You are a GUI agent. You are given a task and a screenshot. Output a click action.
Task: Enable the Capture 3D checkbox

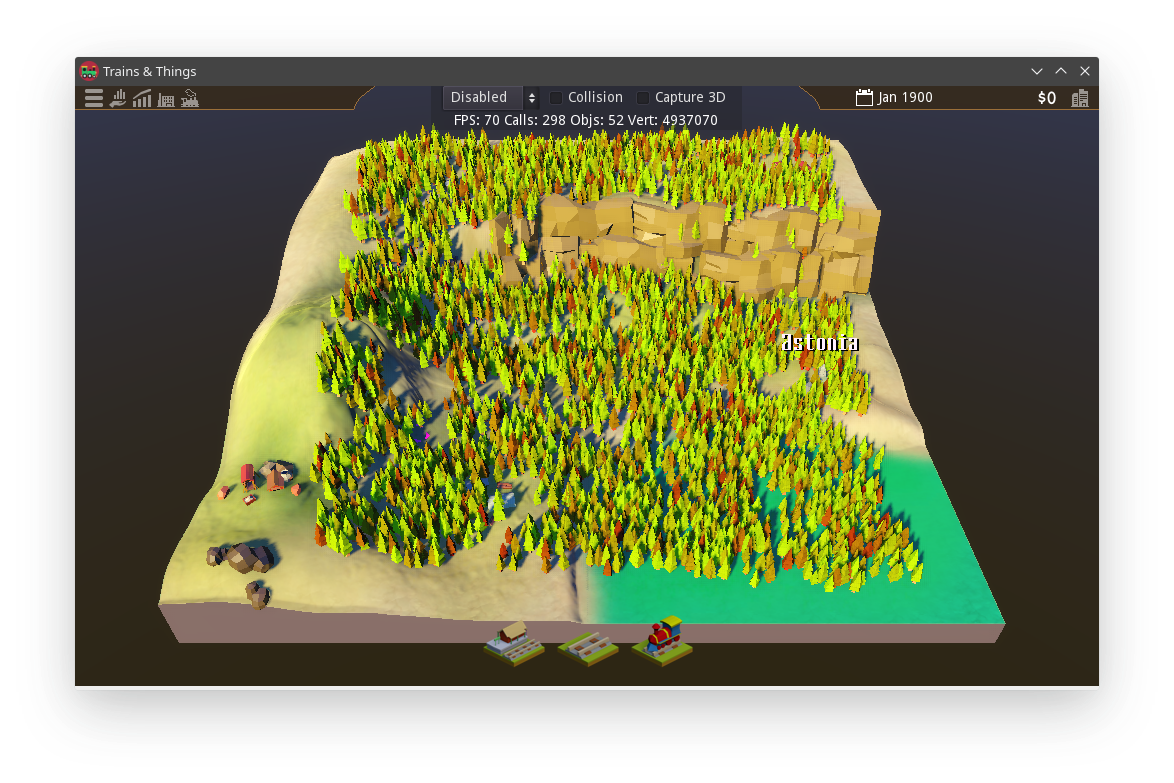[x=642, y=97]
